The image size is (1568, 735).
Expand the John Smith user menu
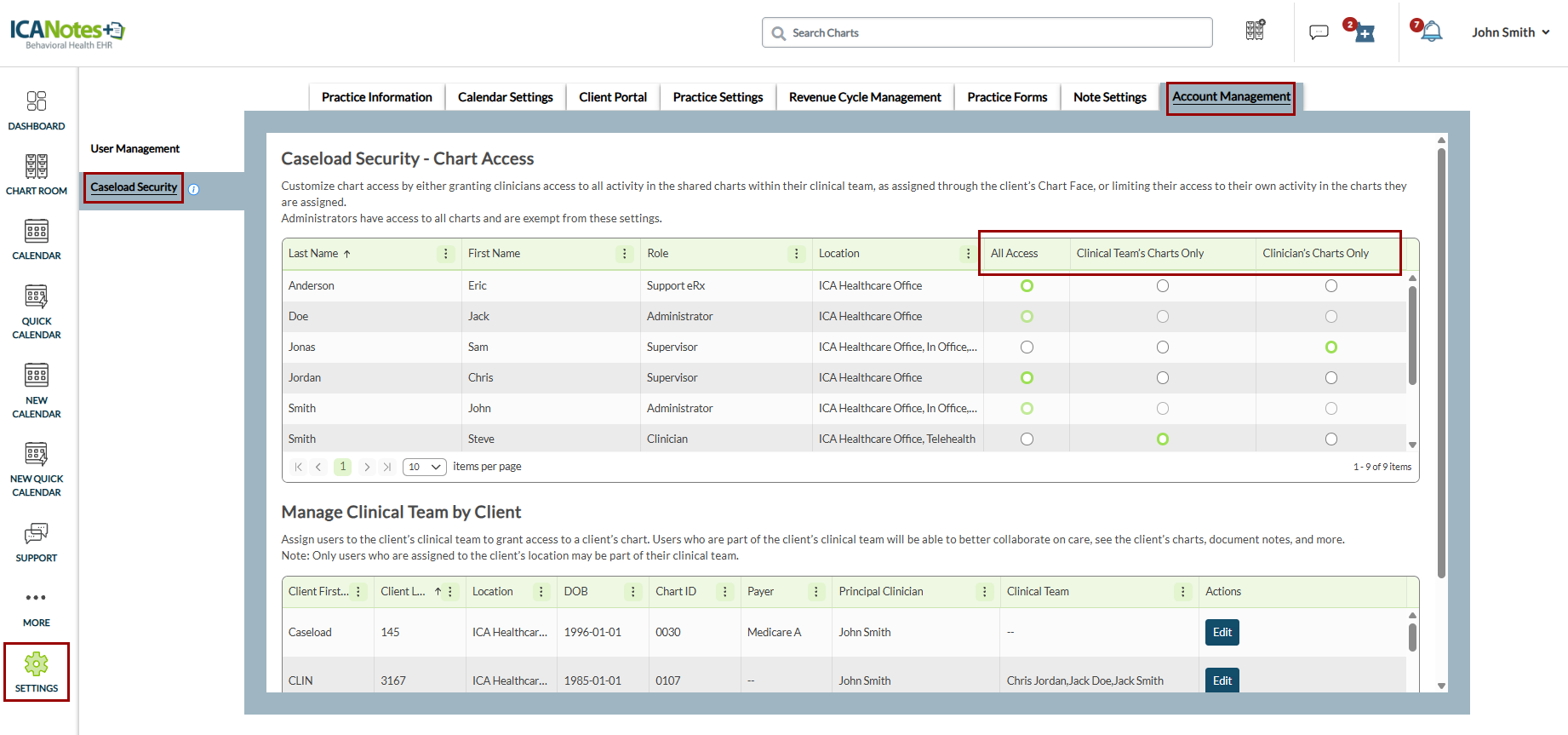1510,32
